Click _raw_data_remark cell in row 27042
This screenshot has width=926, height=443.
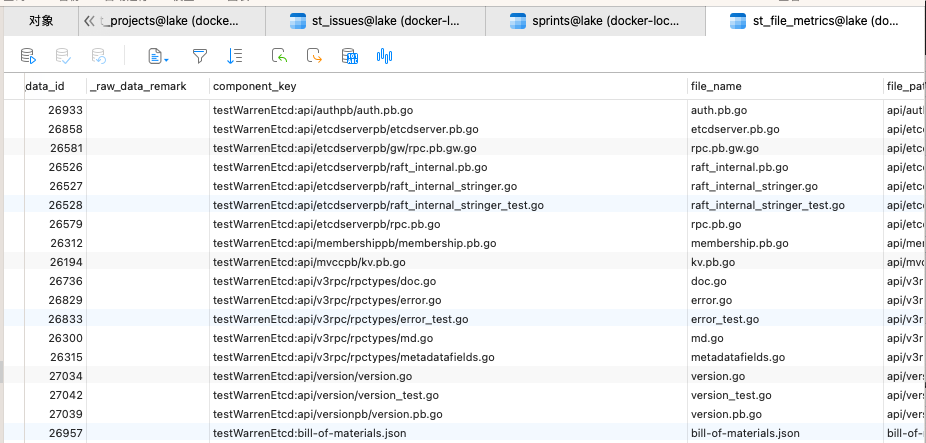pos(148,395)
